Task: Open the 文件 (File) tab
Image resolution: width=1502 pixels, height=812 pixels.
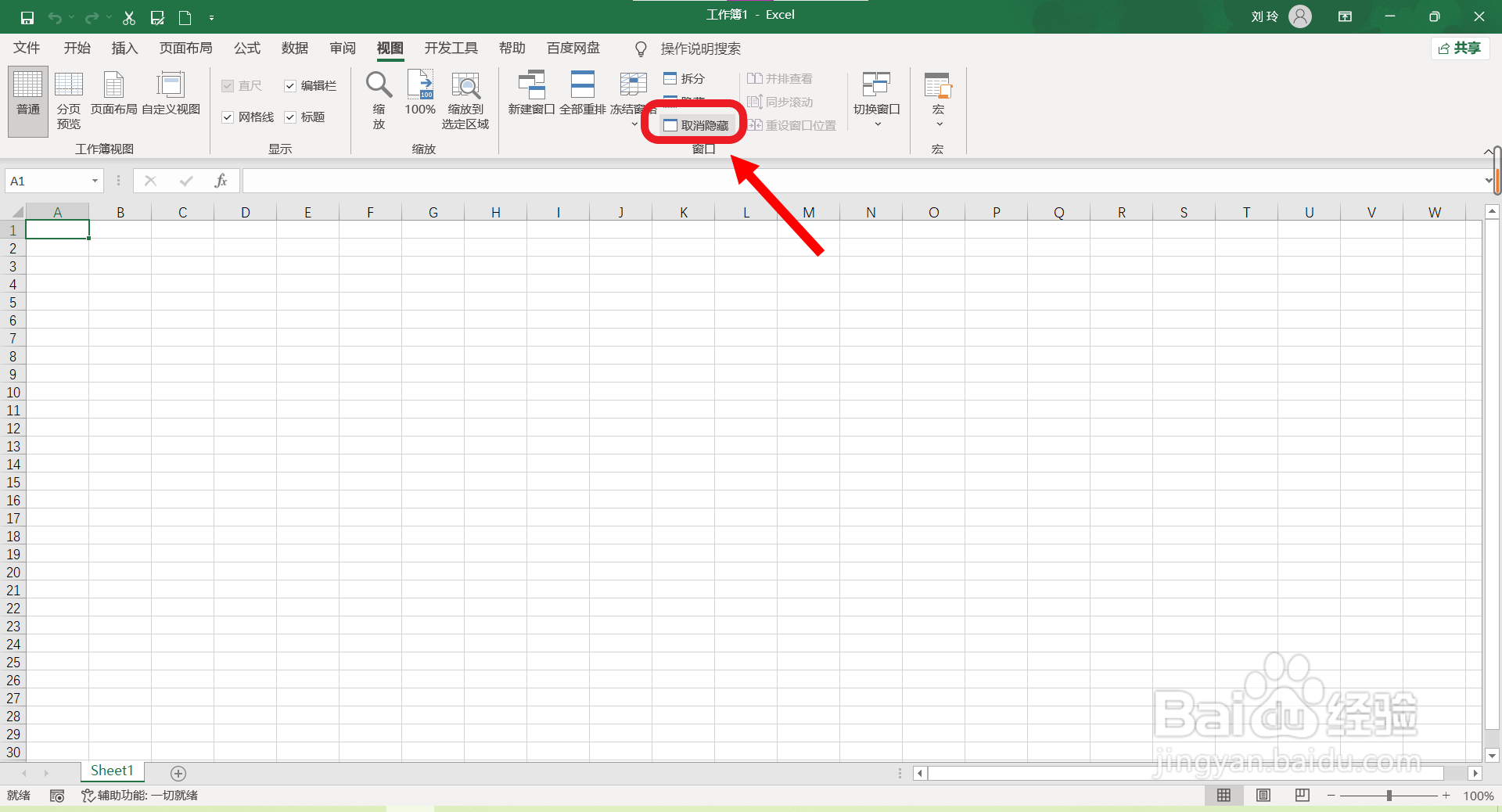Action: click(x=27, y=49)
